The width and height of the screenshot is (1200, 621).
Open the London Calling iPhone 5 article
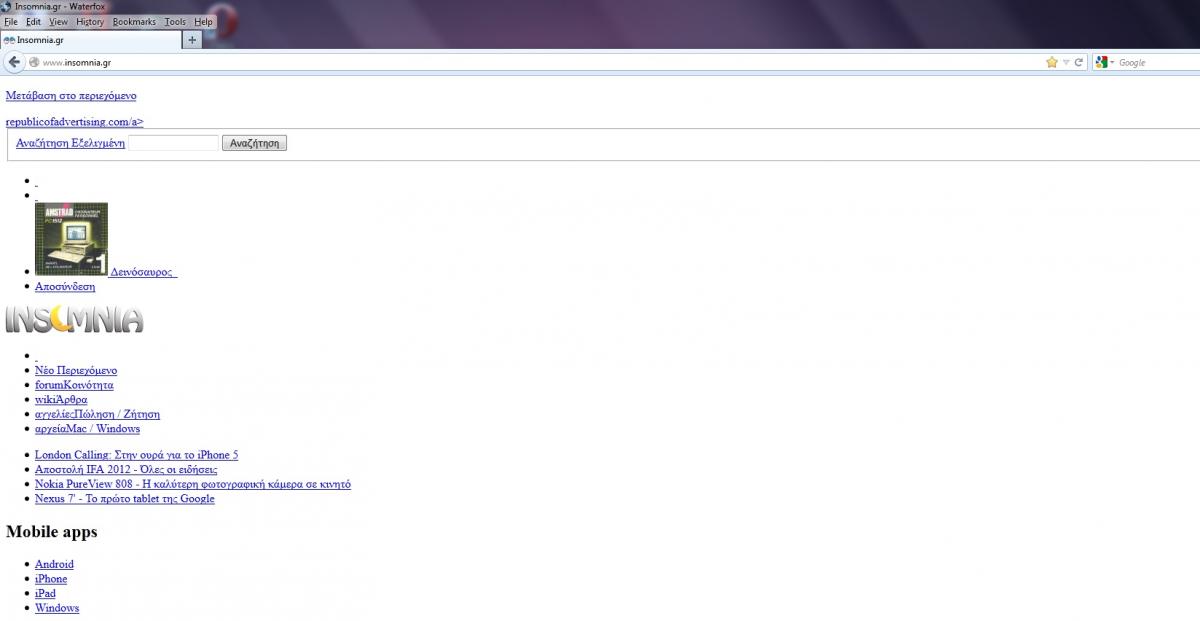pos(136,455)
